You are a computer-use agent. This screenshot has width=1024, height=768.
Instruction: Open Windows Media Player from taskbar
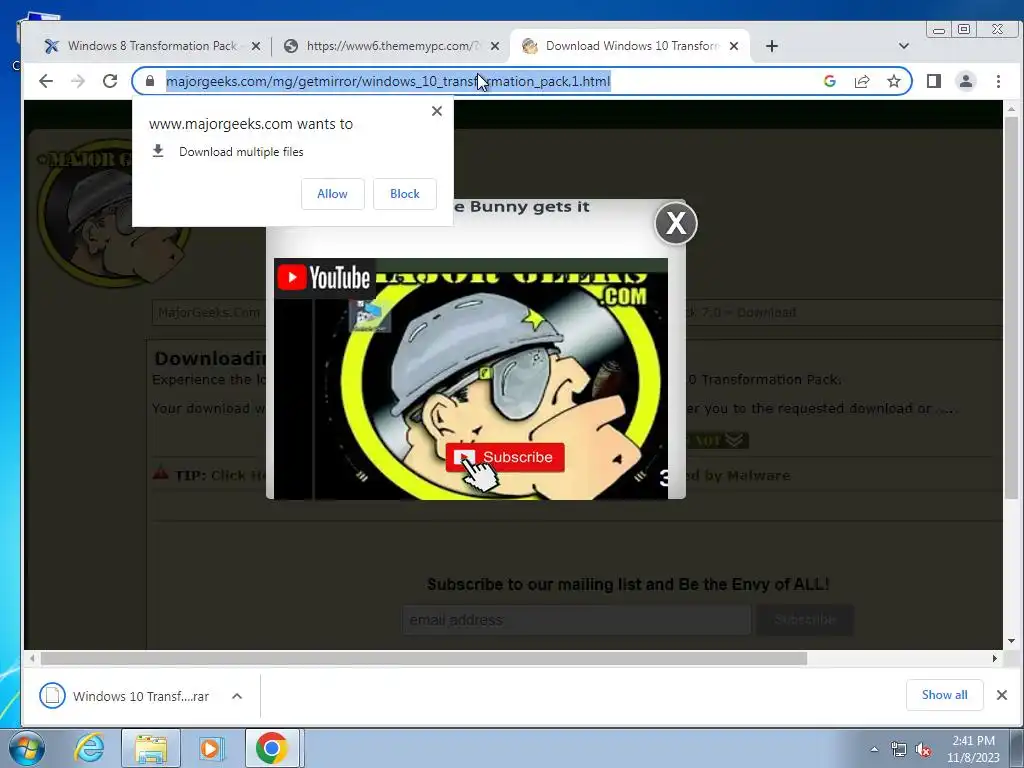point(210,748)
